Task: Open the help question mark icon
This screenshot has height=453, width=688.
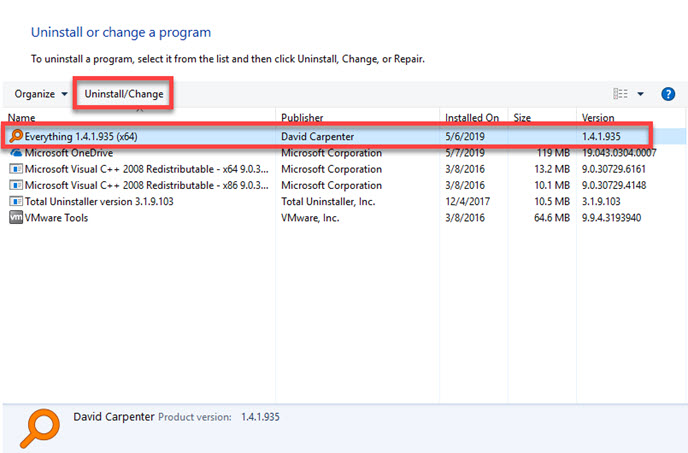Action: point(668,94)
